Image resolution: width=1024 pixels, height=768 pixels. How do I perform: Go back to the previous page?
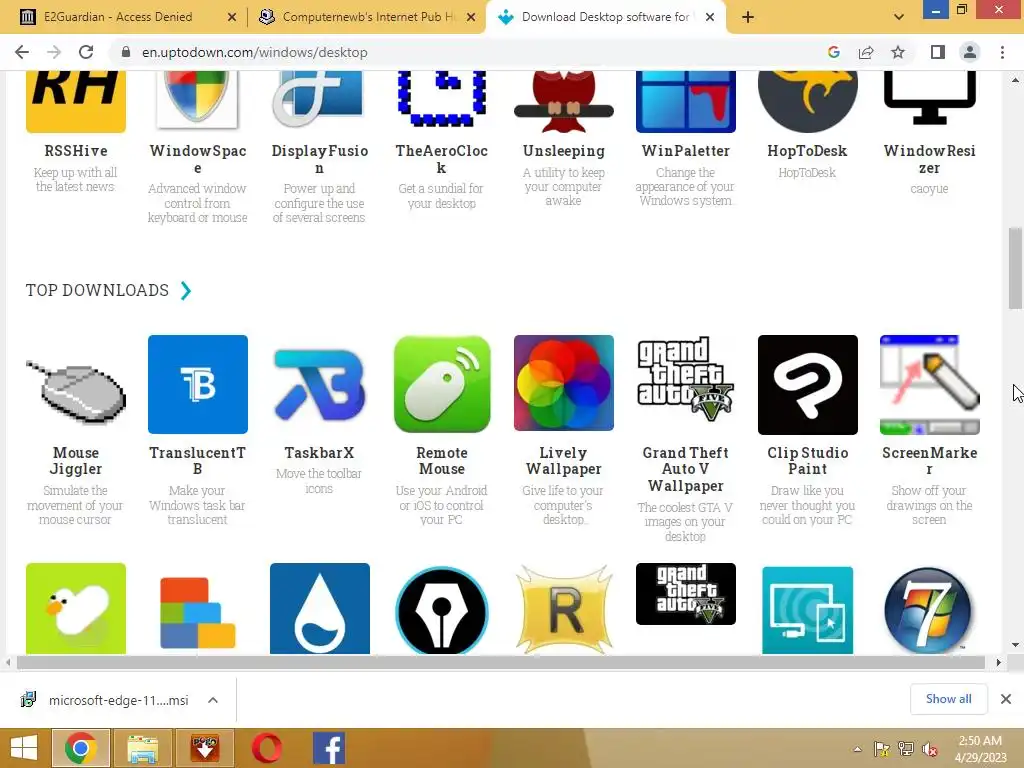(x=22, y=52)
